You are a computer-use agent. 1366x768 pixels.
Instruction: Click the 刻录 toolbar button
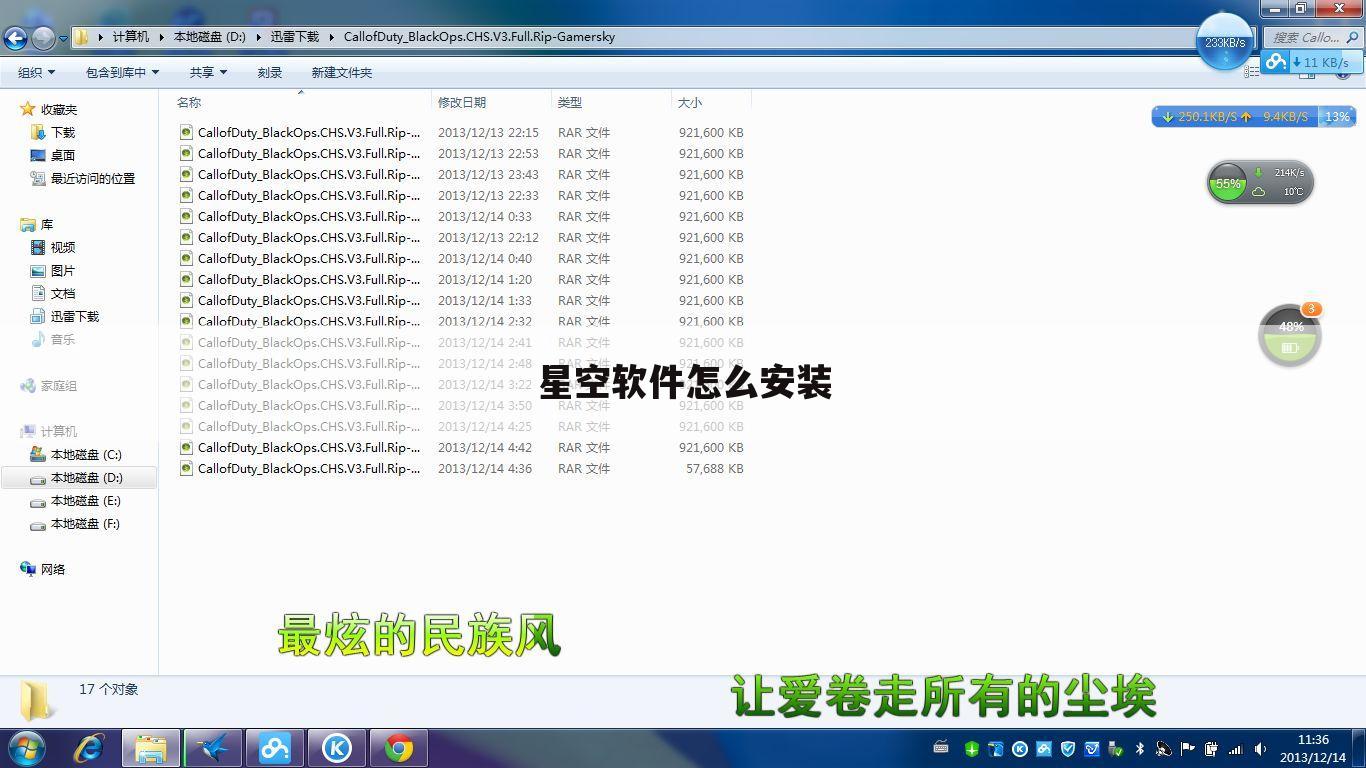(x=269, y=72)
